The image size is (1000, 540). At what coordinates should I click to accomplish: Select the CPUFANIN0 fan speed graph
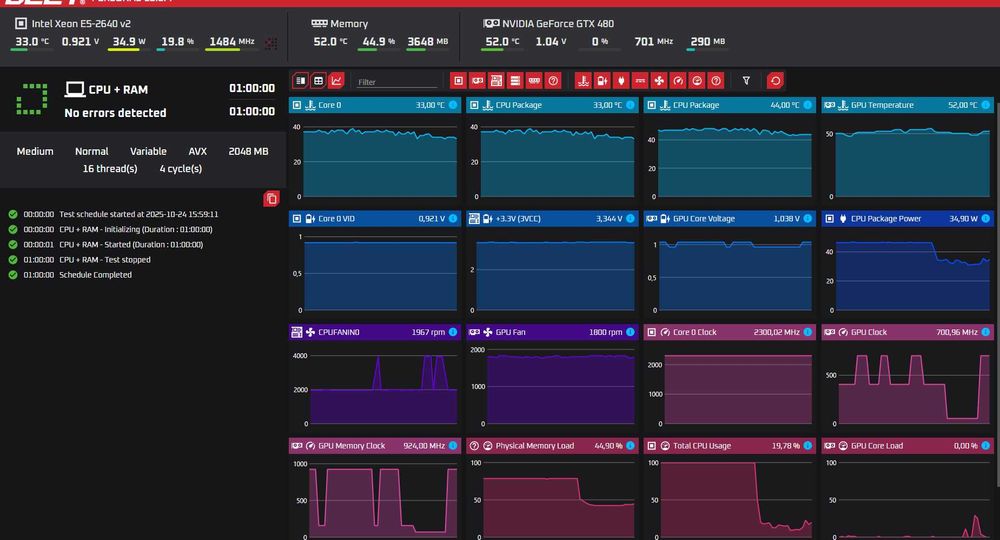tap(375, 376)
